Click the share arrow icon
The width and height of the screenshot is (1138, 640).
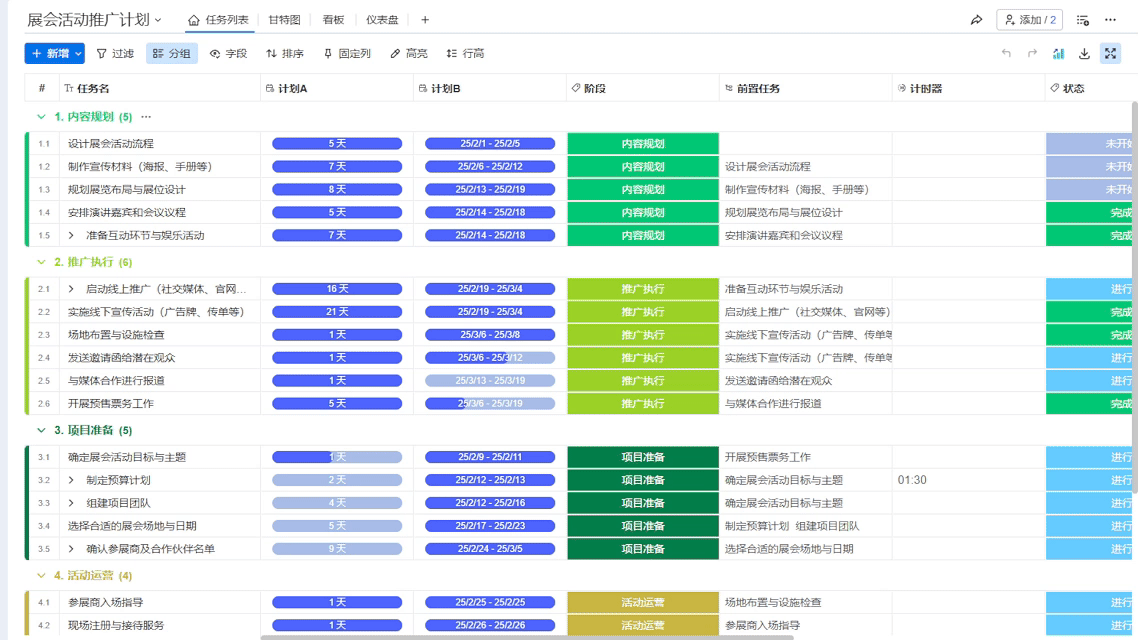click(x=976, y=20)
